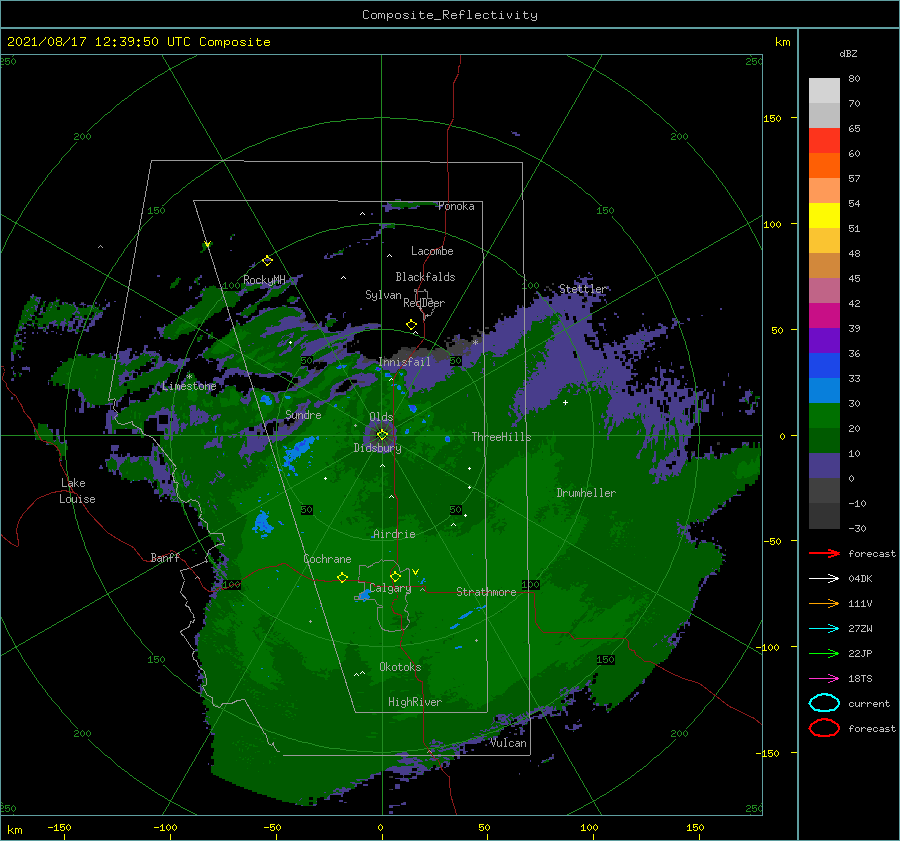Click the yellow diamond marker near RedDeer
The image size is (900, 841).
412,325
